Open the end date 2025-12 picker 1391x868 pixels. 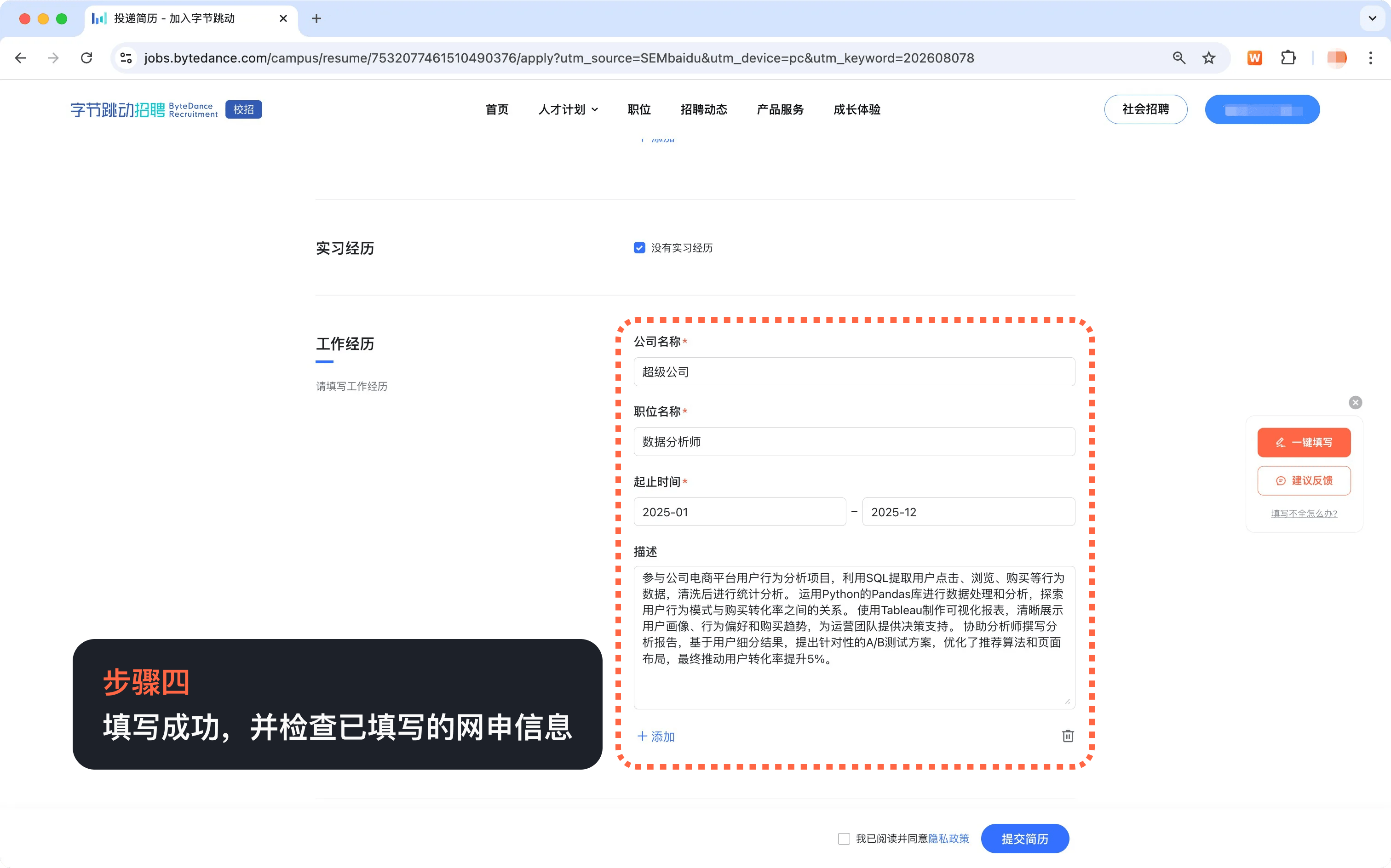point(968,512)
